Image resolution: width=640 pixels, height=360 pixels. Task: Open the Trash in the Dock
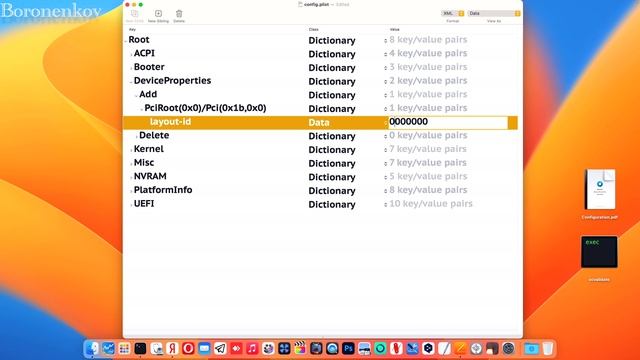click(x=548, y=348)
